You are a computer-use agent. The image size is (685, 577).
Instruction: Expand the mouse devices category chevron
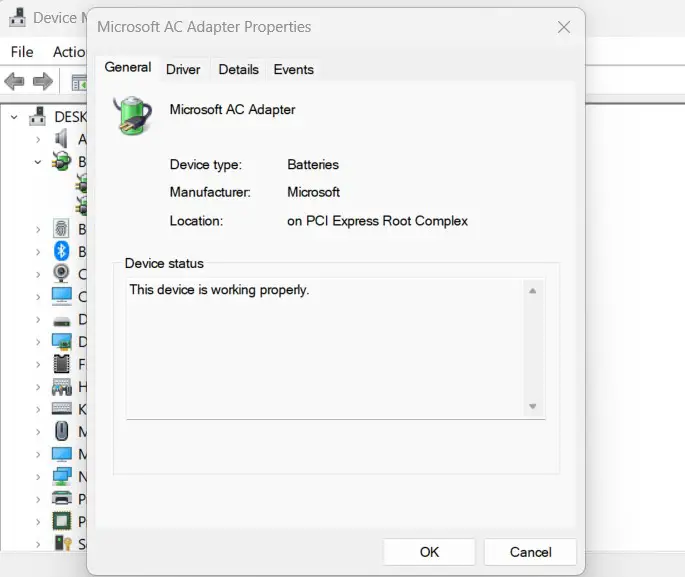[x=37, y=431]
